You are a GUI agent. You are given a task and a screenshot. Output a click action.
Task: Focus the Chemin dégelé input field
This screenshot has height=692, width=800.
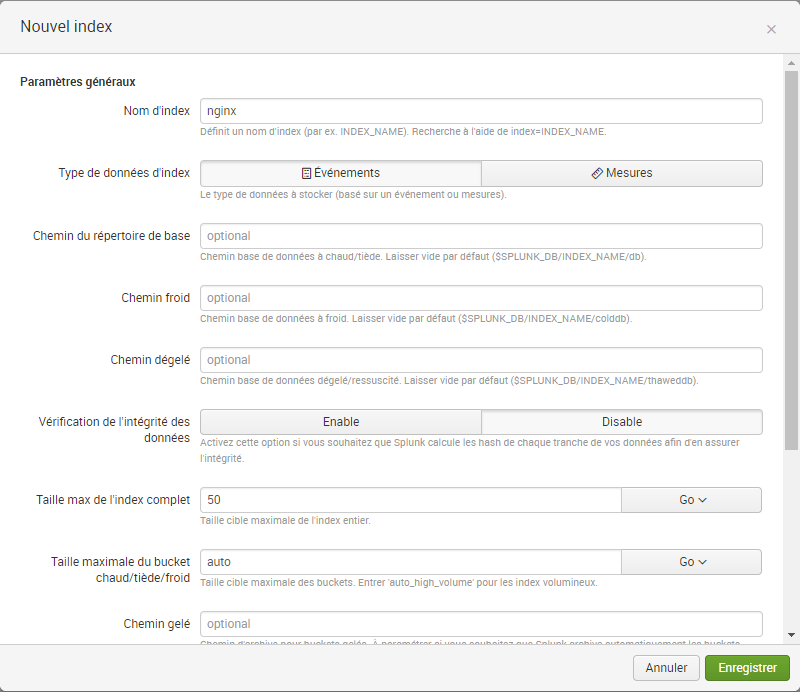coord(481,360)
